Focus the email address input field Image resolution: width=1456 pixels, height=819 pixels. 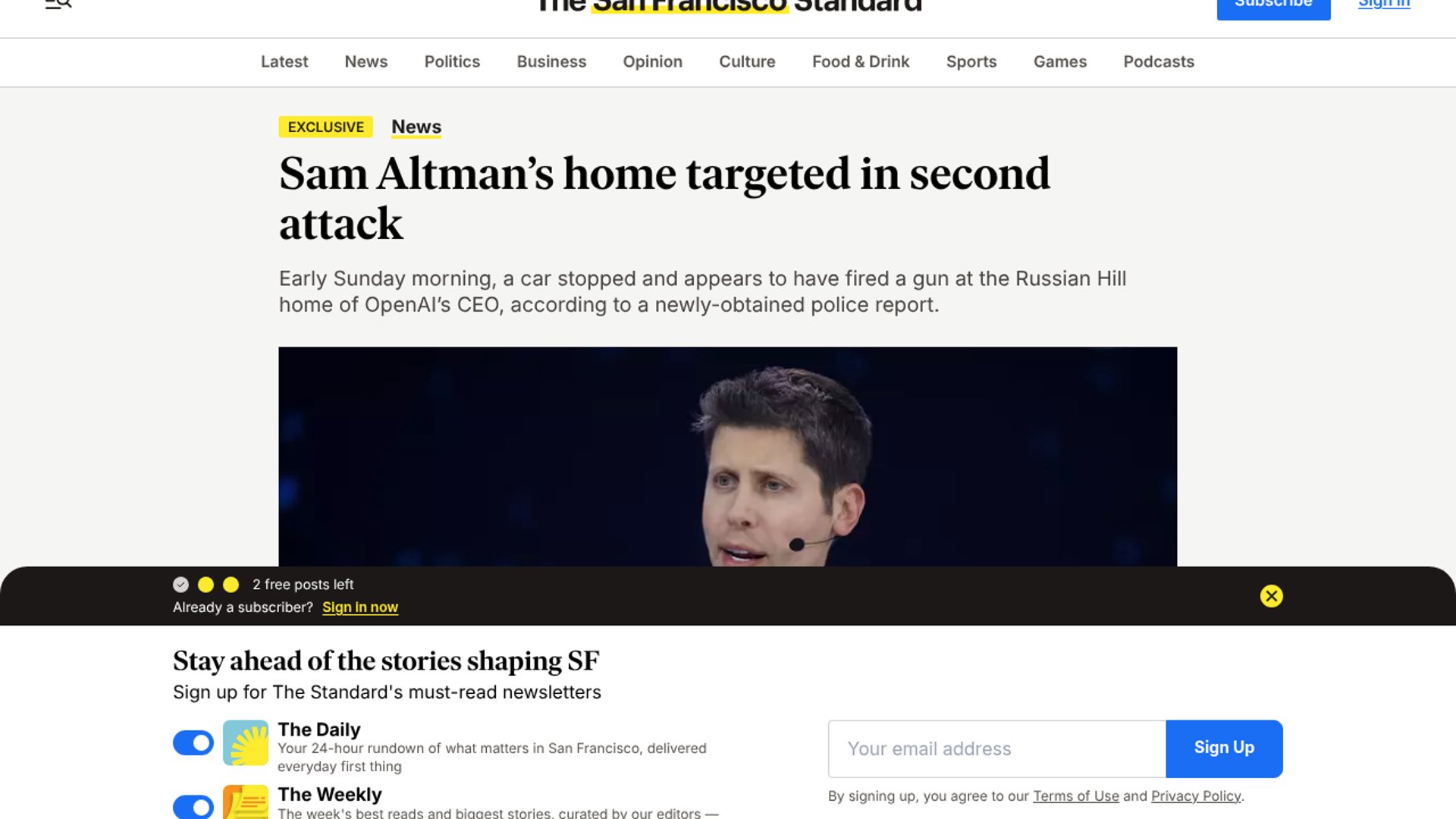(997, 748)
